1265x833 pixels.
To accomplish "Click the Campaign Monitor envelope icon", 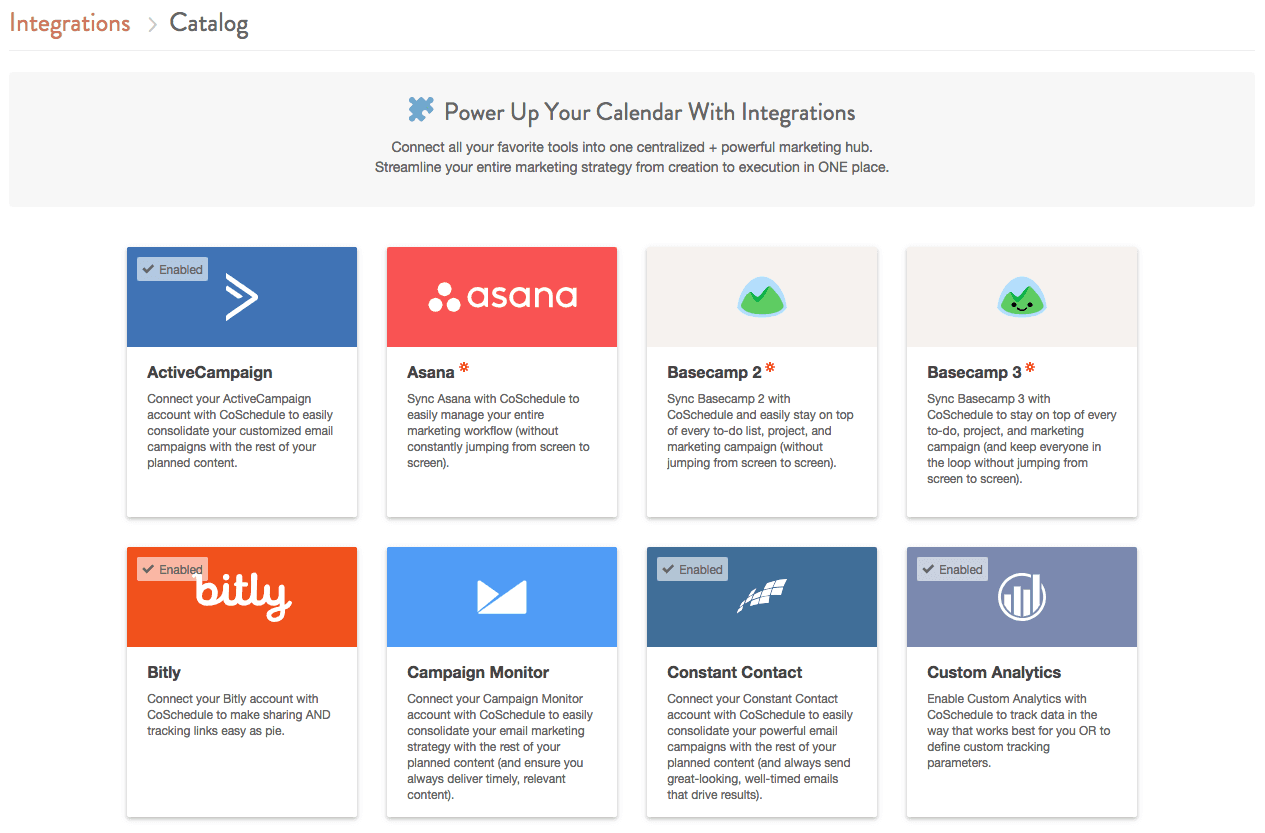I will coord(502,597).
